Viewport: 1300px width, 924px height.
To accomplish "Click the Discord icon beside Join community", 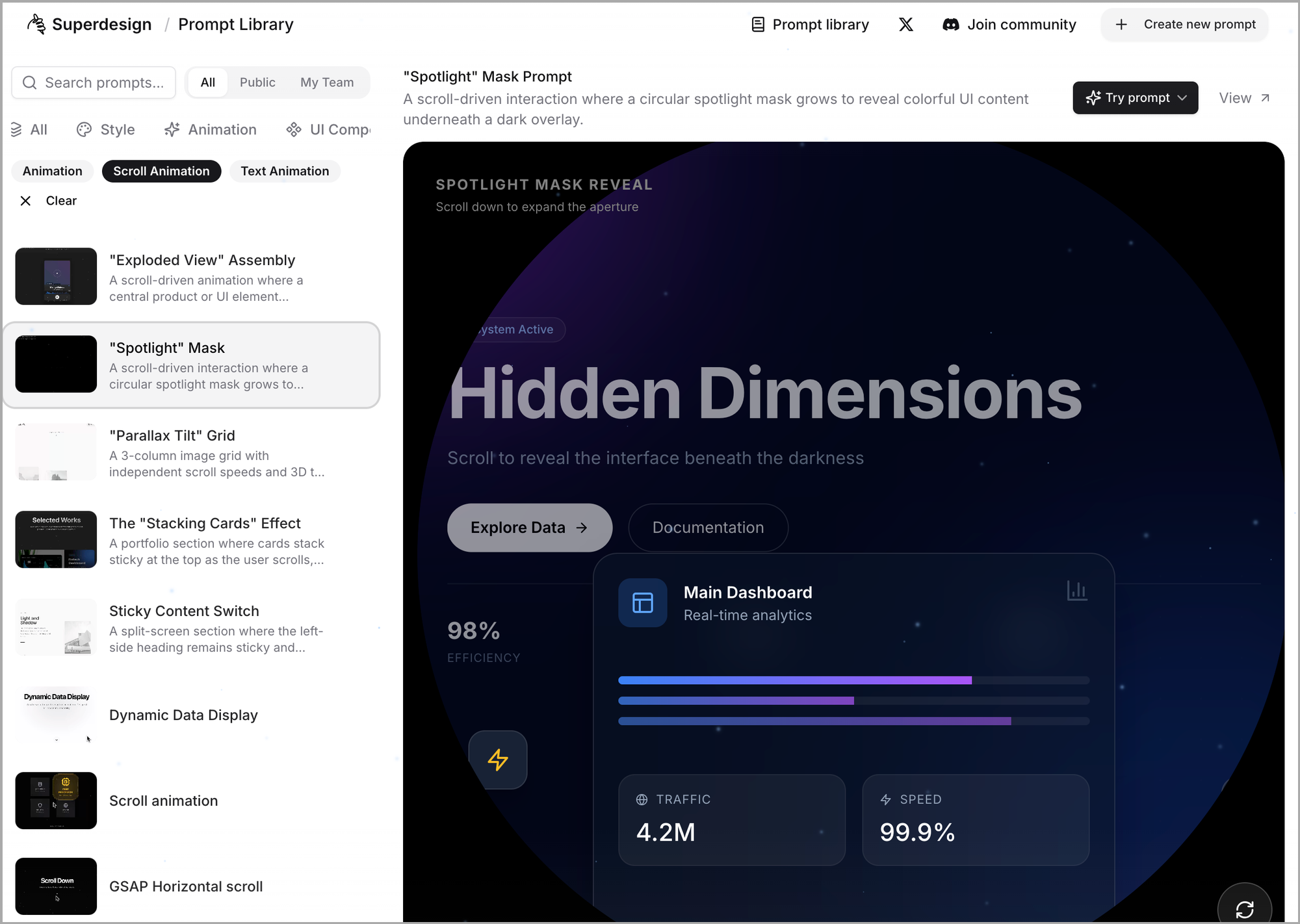I will point(950,25).
